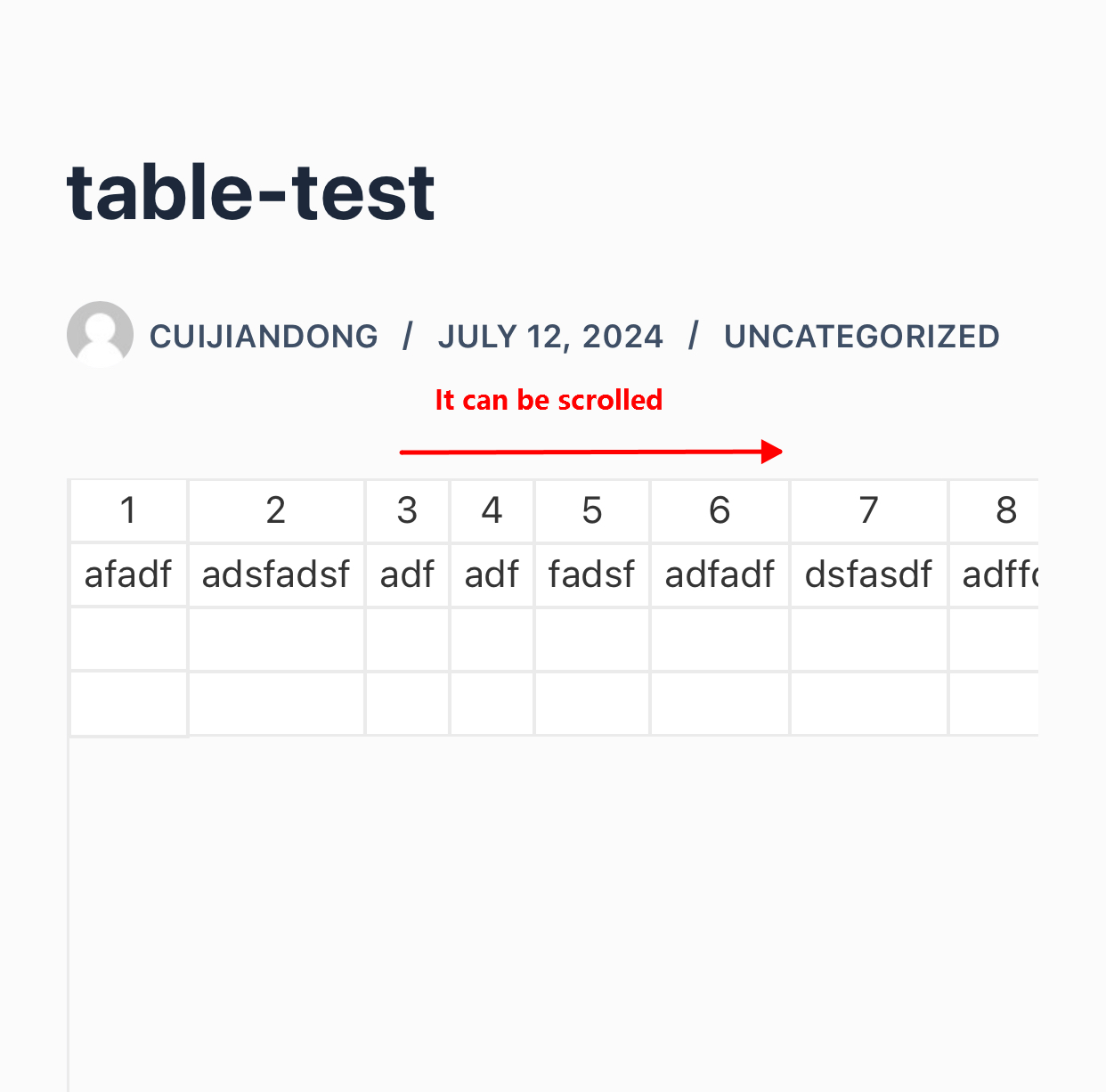
Task: Select header cell 1 in table
Action: (128, 511)
